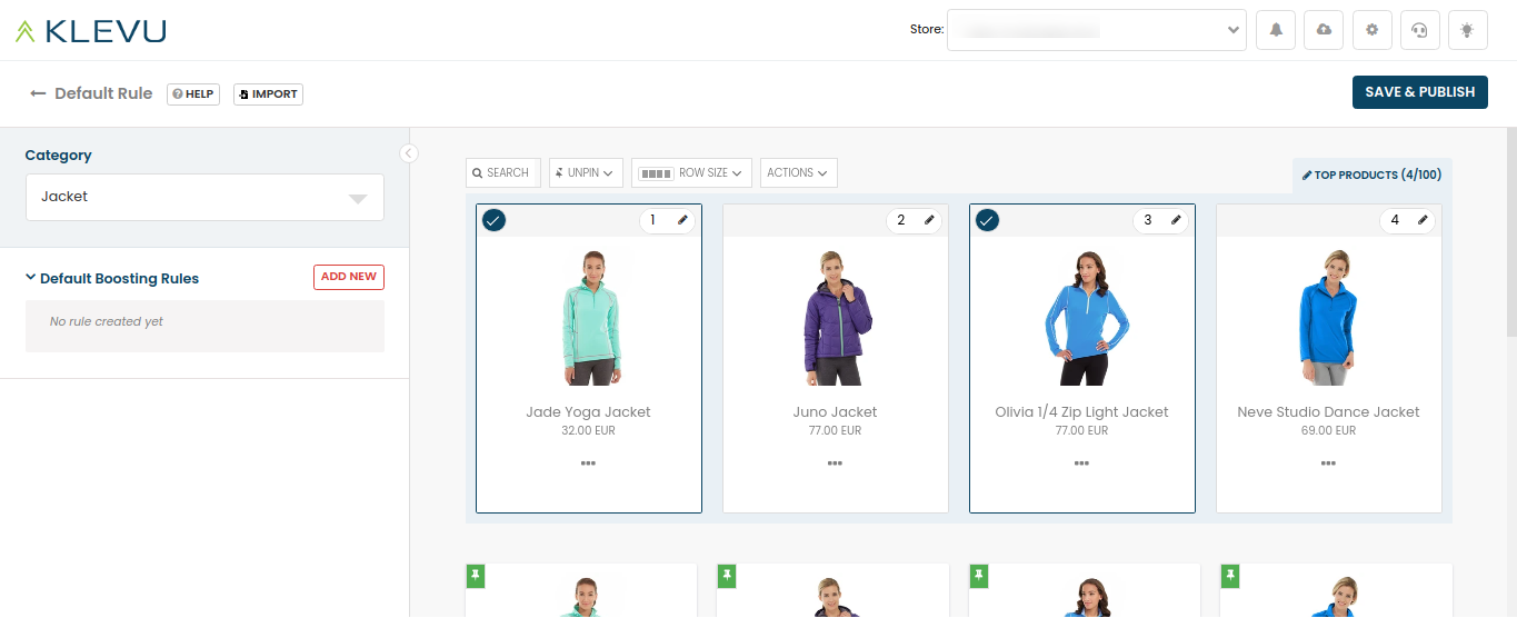Click the Search button in product toolbar
This screenshot has height=618, width=1517.
pyautogui.click(x=503, y=173)
